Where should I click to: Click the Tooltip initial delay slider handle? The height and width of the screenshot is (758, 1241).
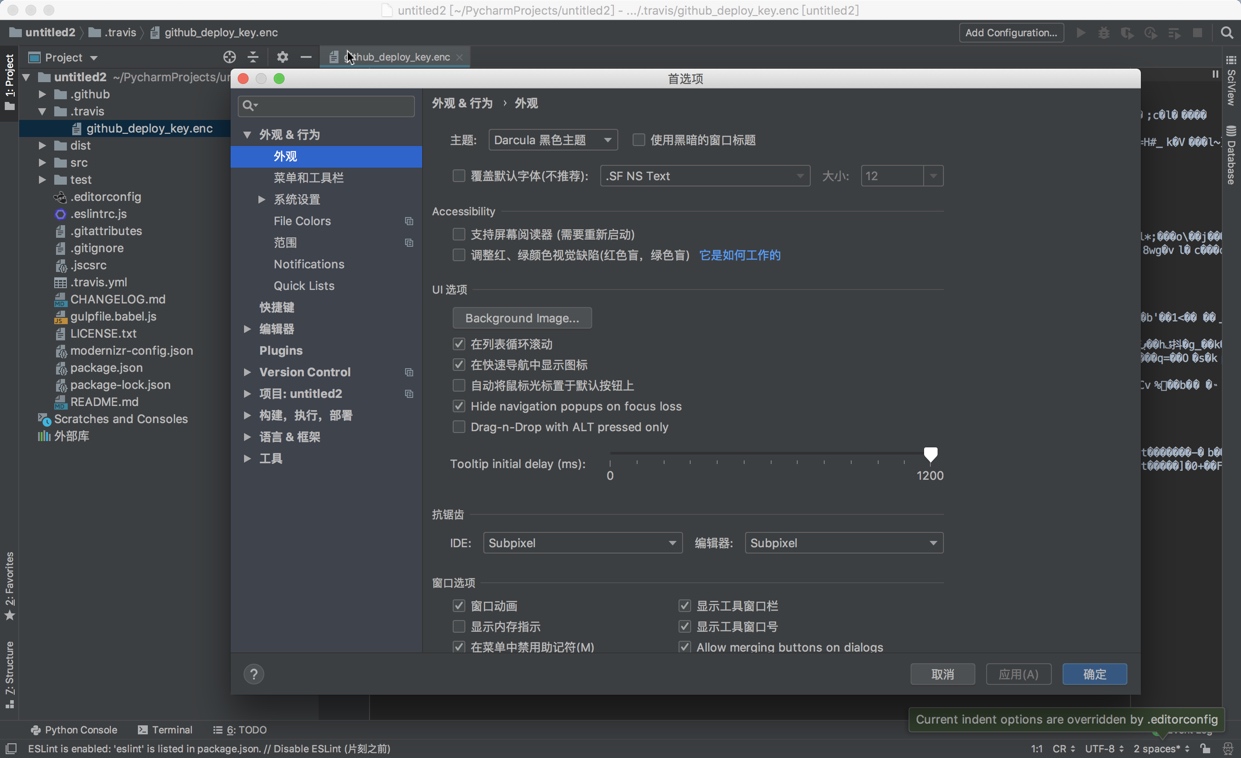pyautogui.click(x=931, y=455)
